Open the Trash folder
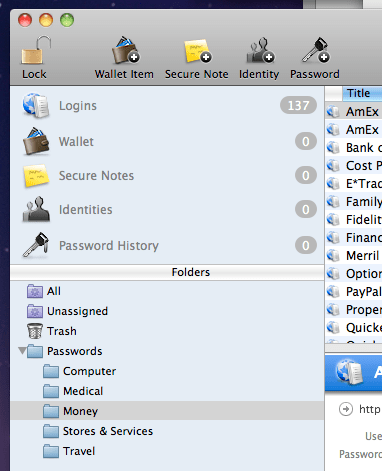382x471 pixels. 167,331
